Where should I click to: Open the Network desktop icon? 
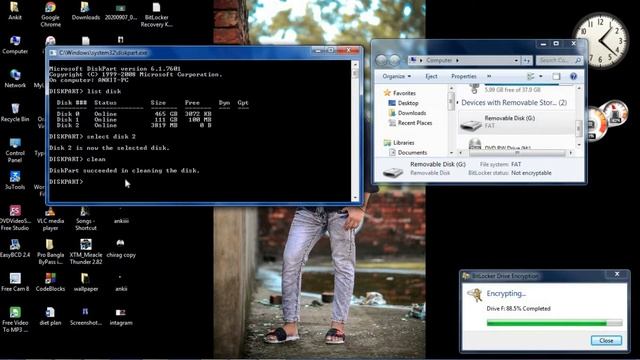point(15,79)
